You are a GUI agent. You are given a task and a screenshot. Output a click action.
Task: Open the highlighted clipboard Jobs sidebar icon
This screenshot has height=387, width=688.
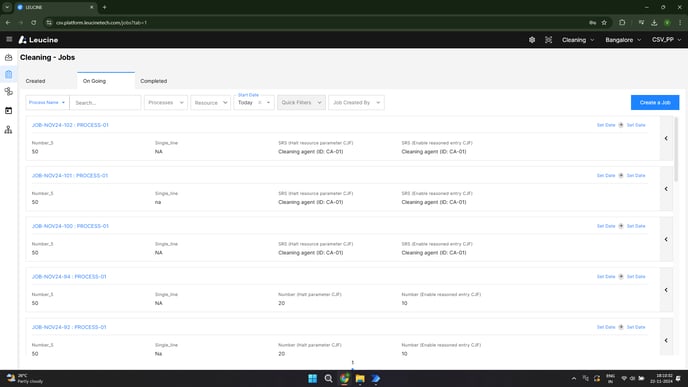click(8, 74)
